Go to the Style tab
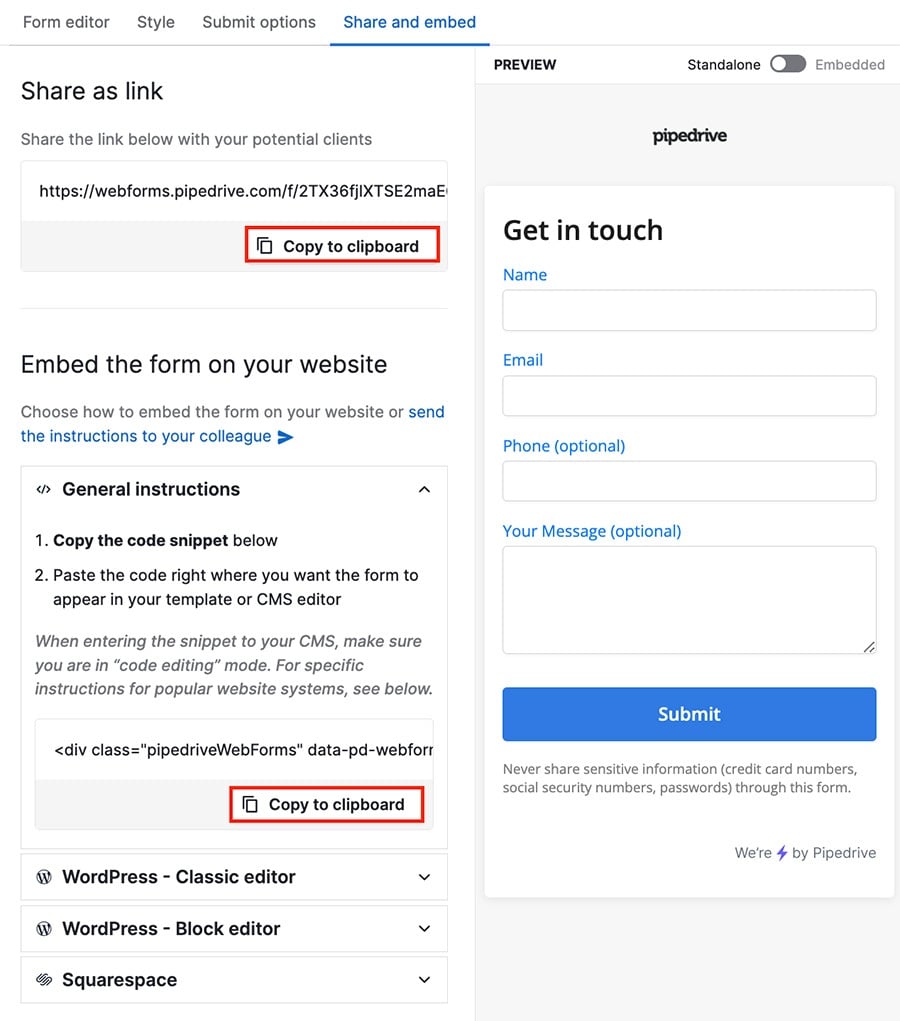 156,22
